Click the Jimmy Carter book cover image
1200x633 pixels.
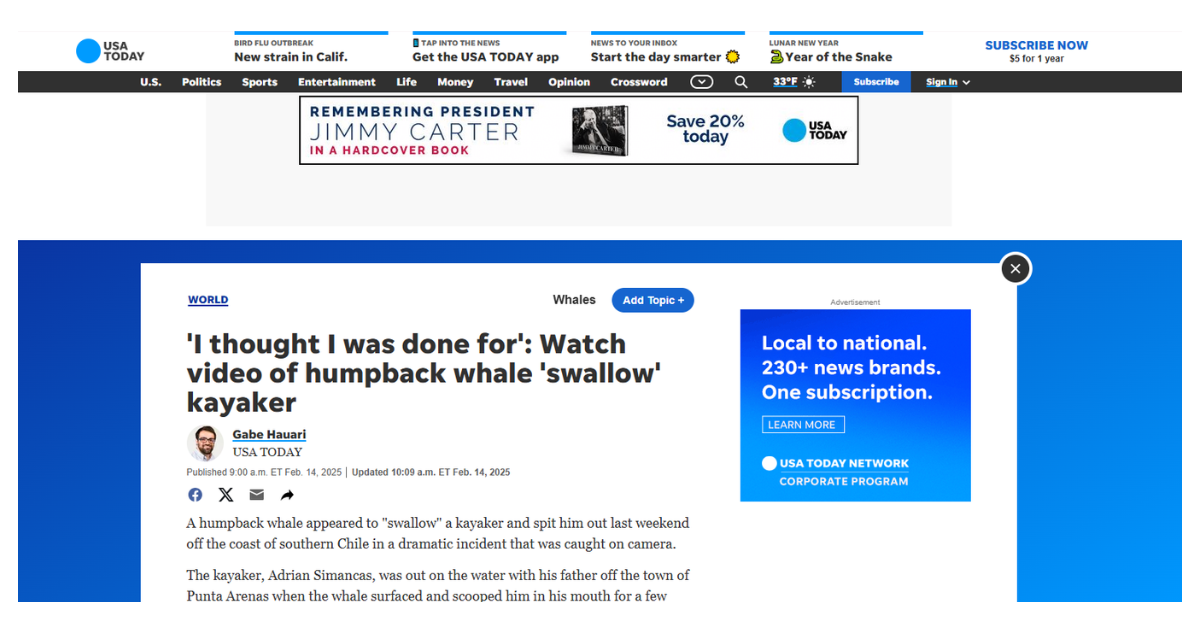[x=600, y=130]
